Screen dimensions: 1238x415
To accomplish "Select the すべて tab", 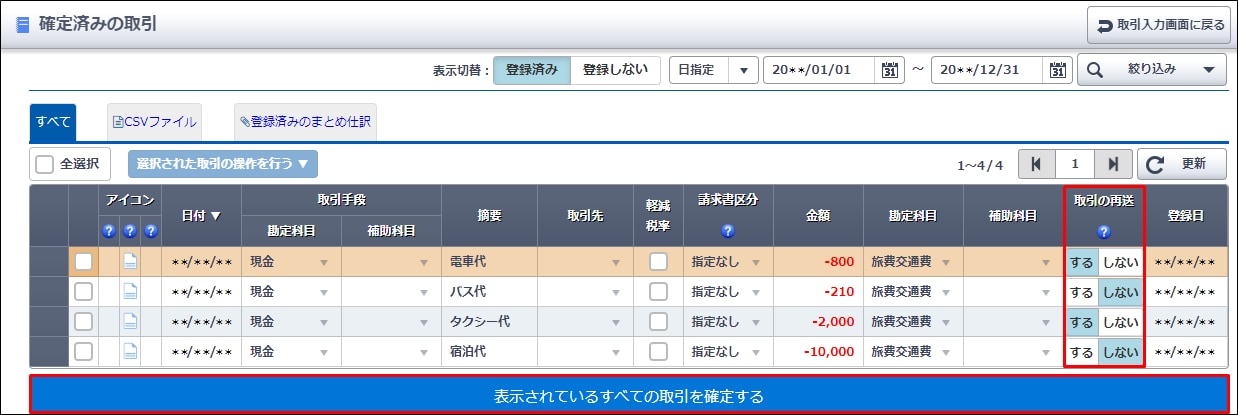I will coord(54,122).
